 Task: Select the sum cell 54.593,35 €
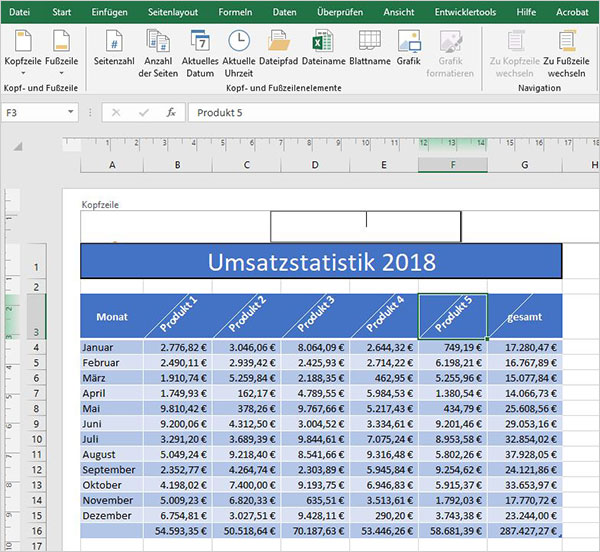coord(178,531)
